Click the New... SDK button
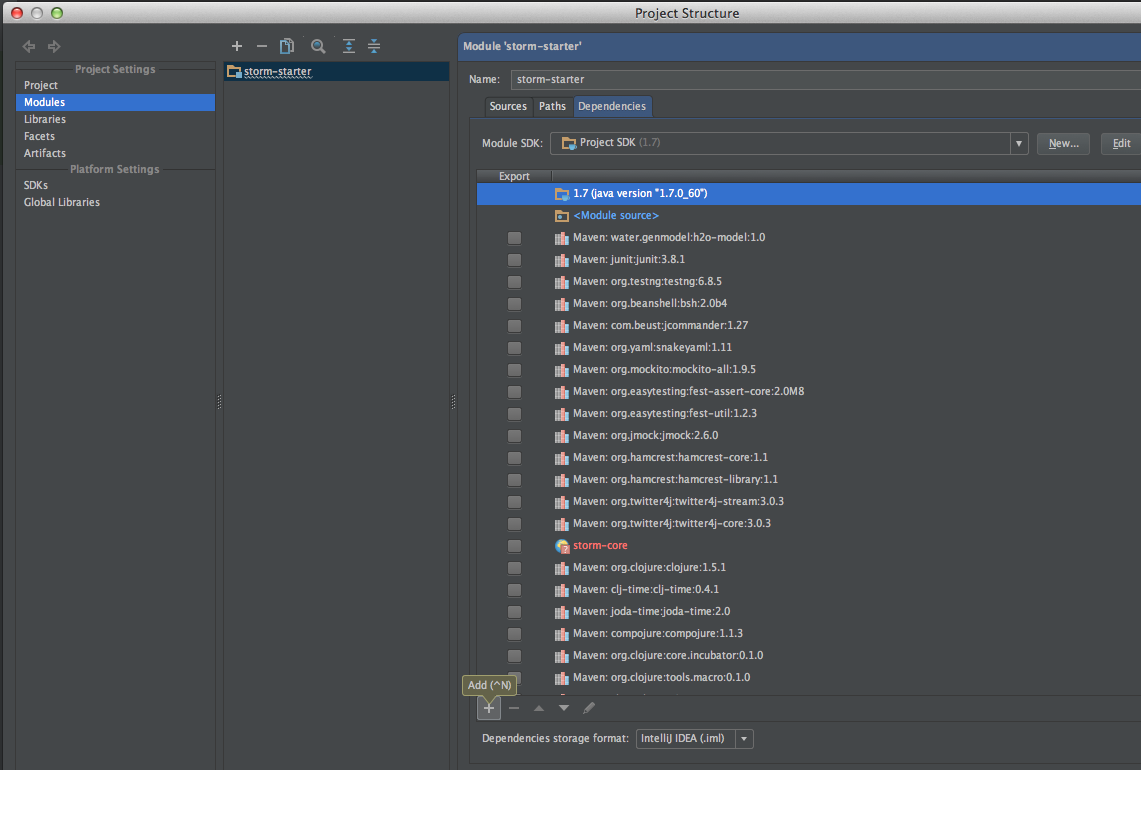This screenshot has width=1141, height=838. pos(1063,144)
